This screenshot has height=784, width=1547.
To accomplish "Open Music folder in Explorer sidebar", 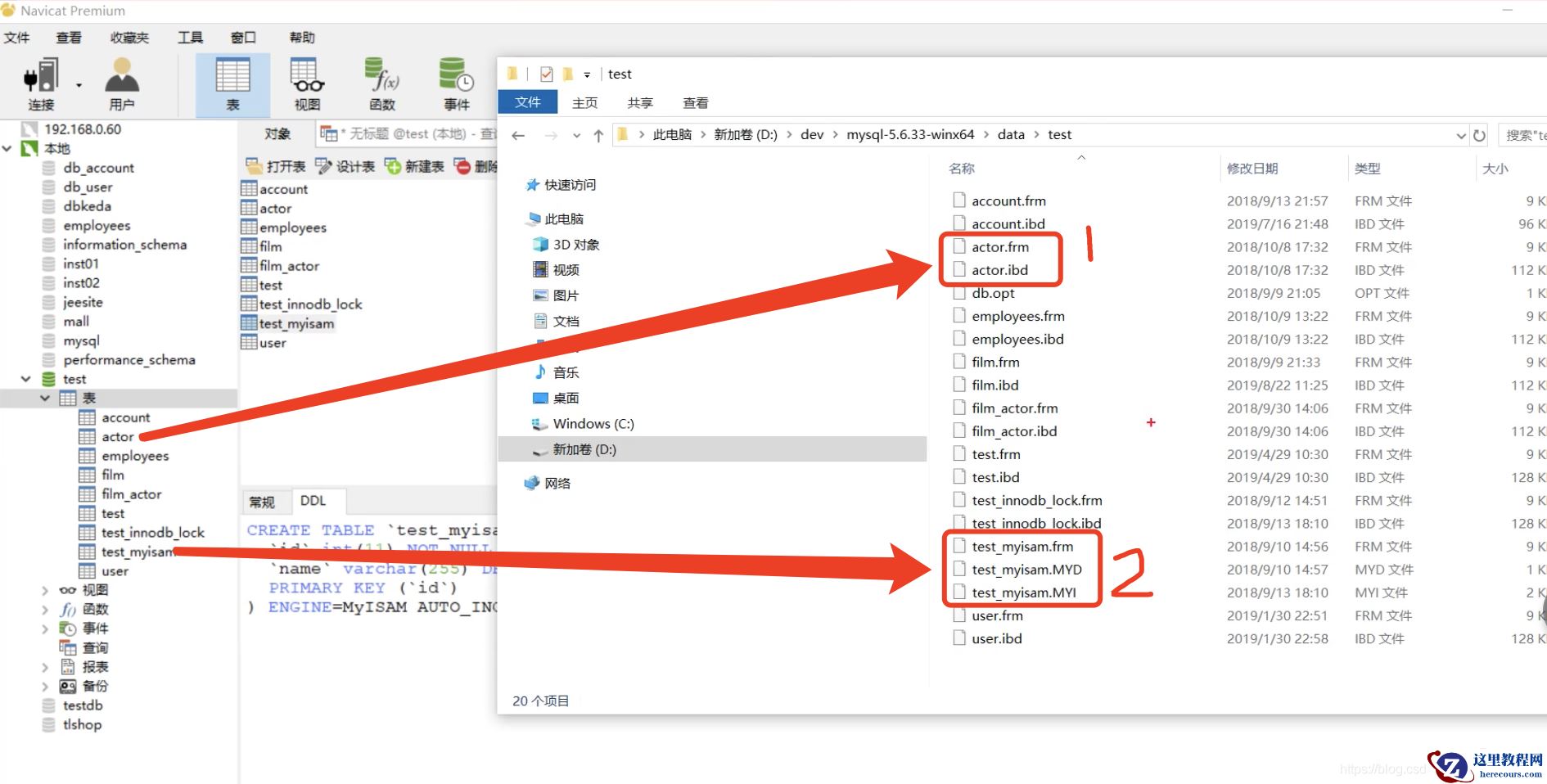I will pos(556,372).
